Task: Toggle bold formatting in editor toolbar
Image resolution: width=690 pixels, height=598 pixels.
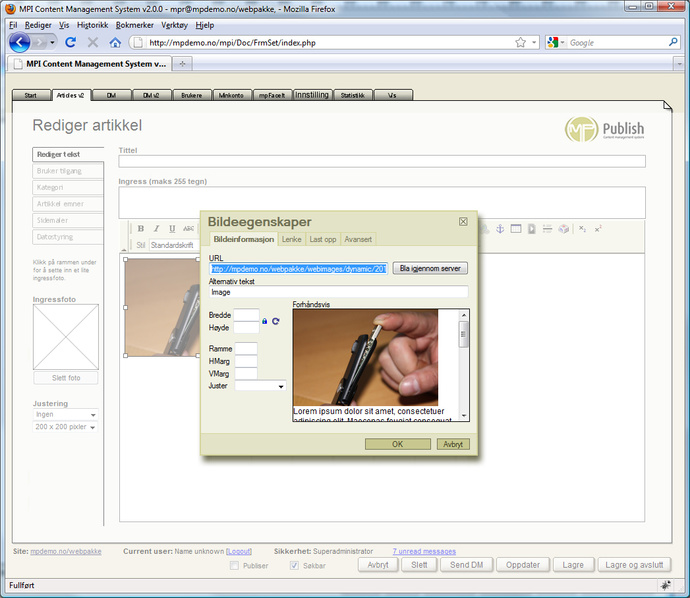Action: click(141, 229)
